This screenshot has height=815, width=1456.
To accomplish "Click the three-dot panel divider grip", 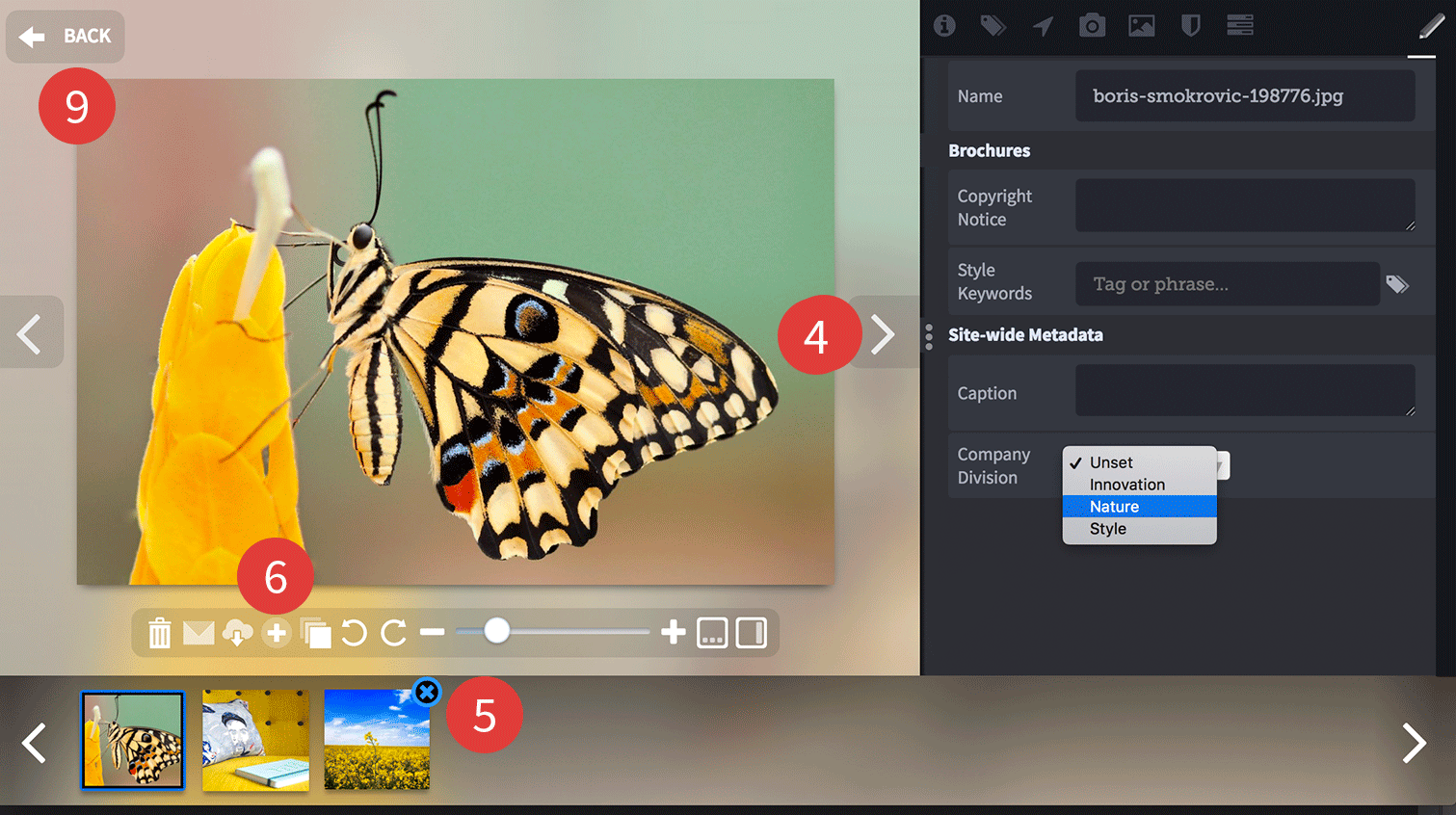I will (x=929, y=336).
